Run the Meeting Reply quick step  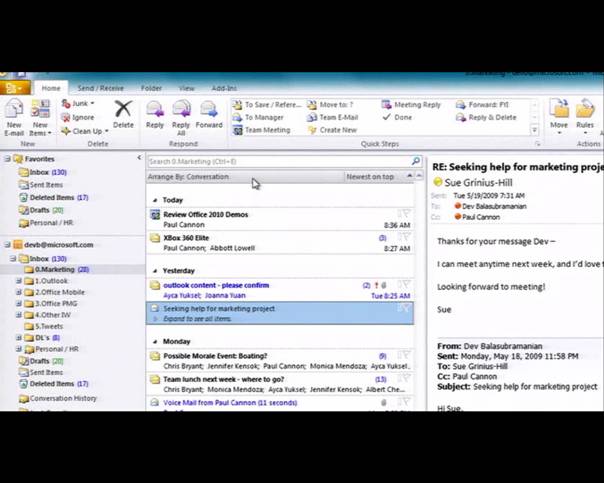click(411, 104)
